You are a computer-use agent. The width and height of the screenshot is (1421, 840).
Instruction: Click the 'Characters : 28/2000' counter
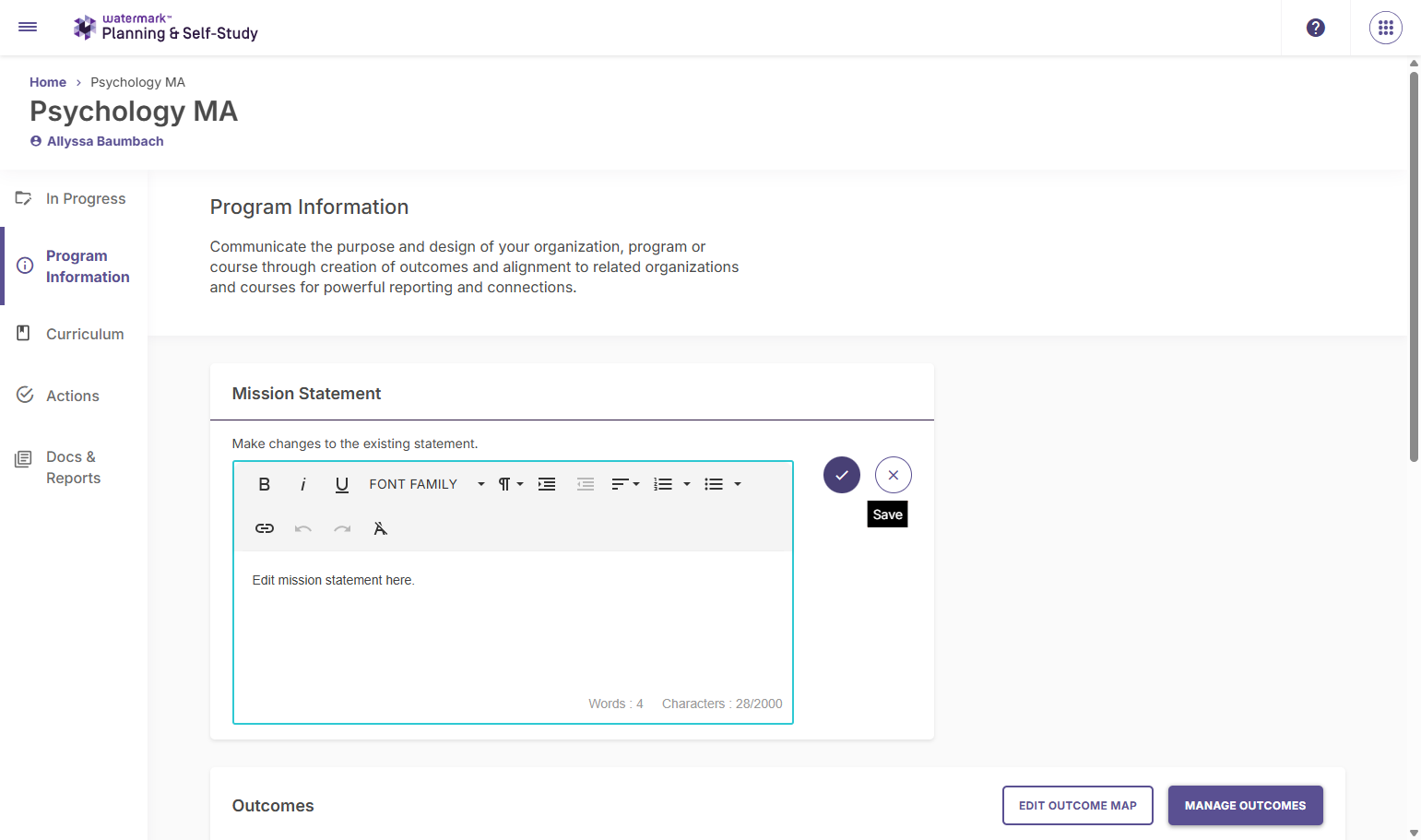[x=722, y=704]
